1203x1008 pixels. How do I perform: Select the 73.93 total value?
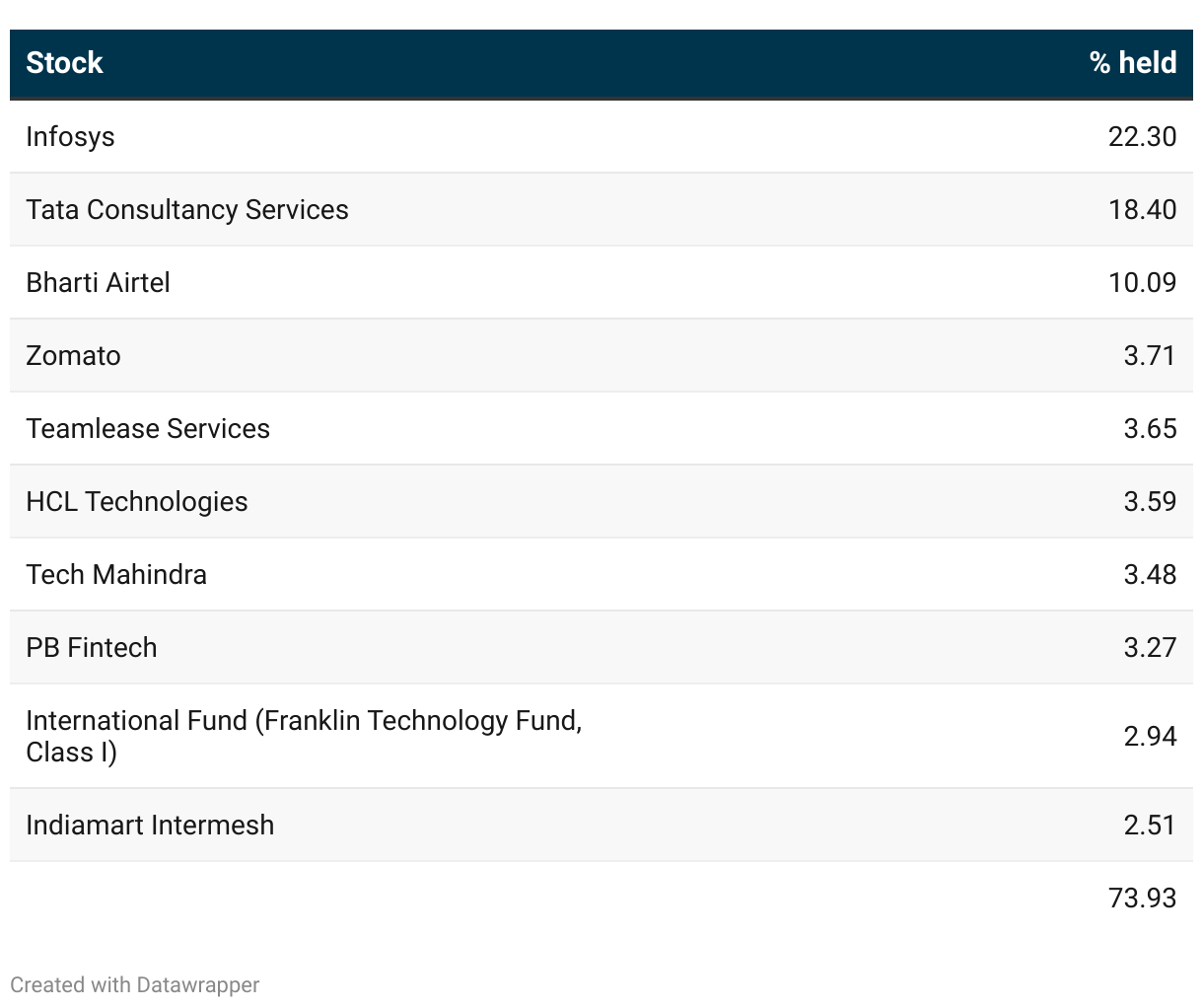[x=1142, y=898]
